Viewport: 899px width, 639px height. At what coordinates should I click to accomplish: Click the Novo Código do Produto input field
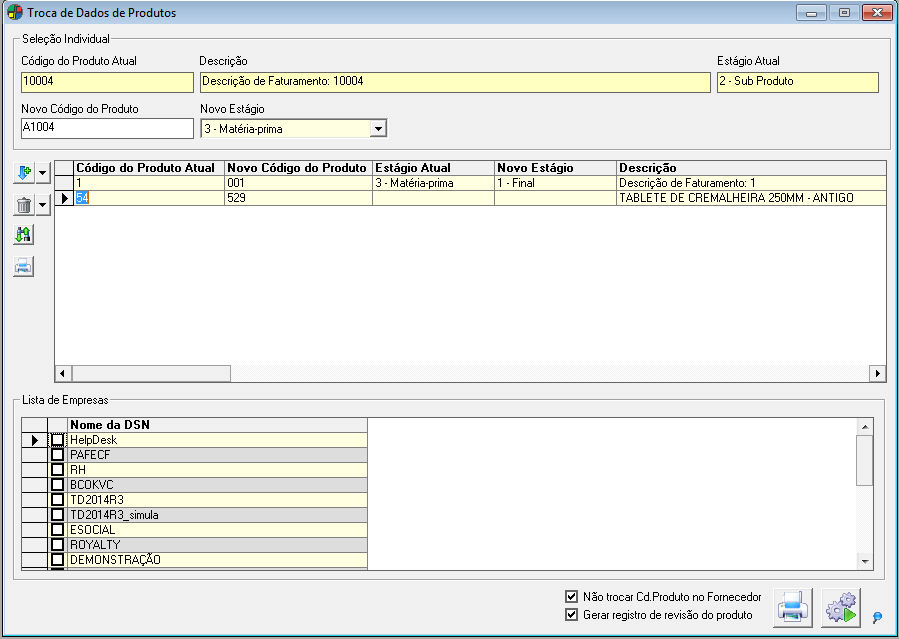point(107,129)
